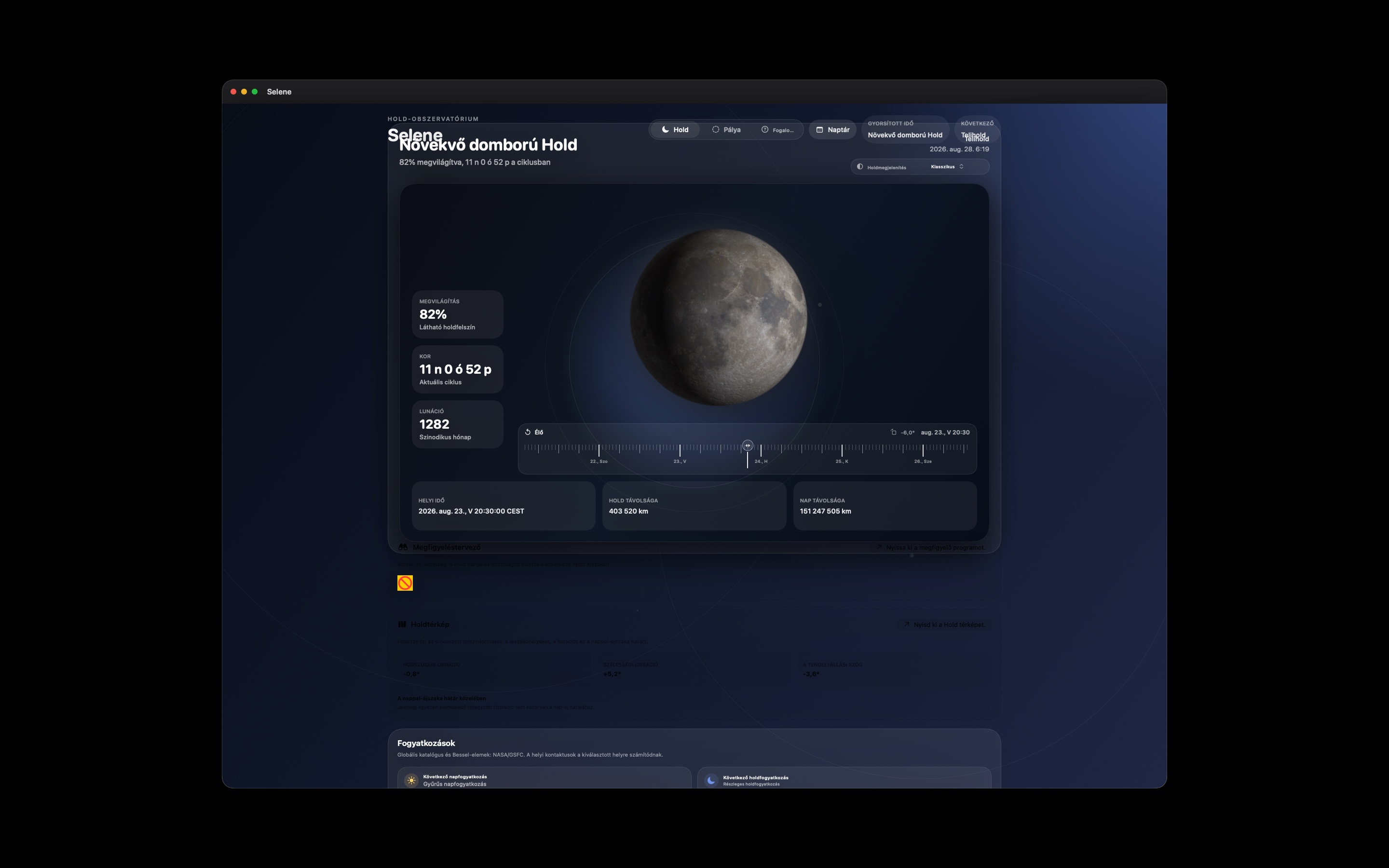Click the '+5,2°' Szélességi libráció value

click(x=612, y=674)
